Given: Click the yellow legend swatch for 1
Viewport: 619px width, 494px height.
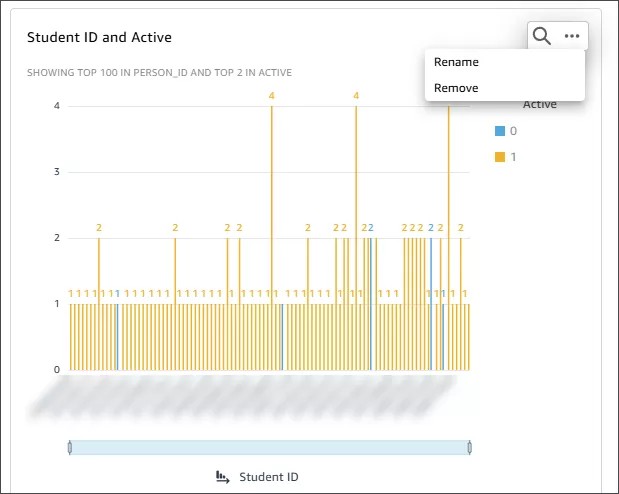Looking at the screenshot, I should (500, 157).
